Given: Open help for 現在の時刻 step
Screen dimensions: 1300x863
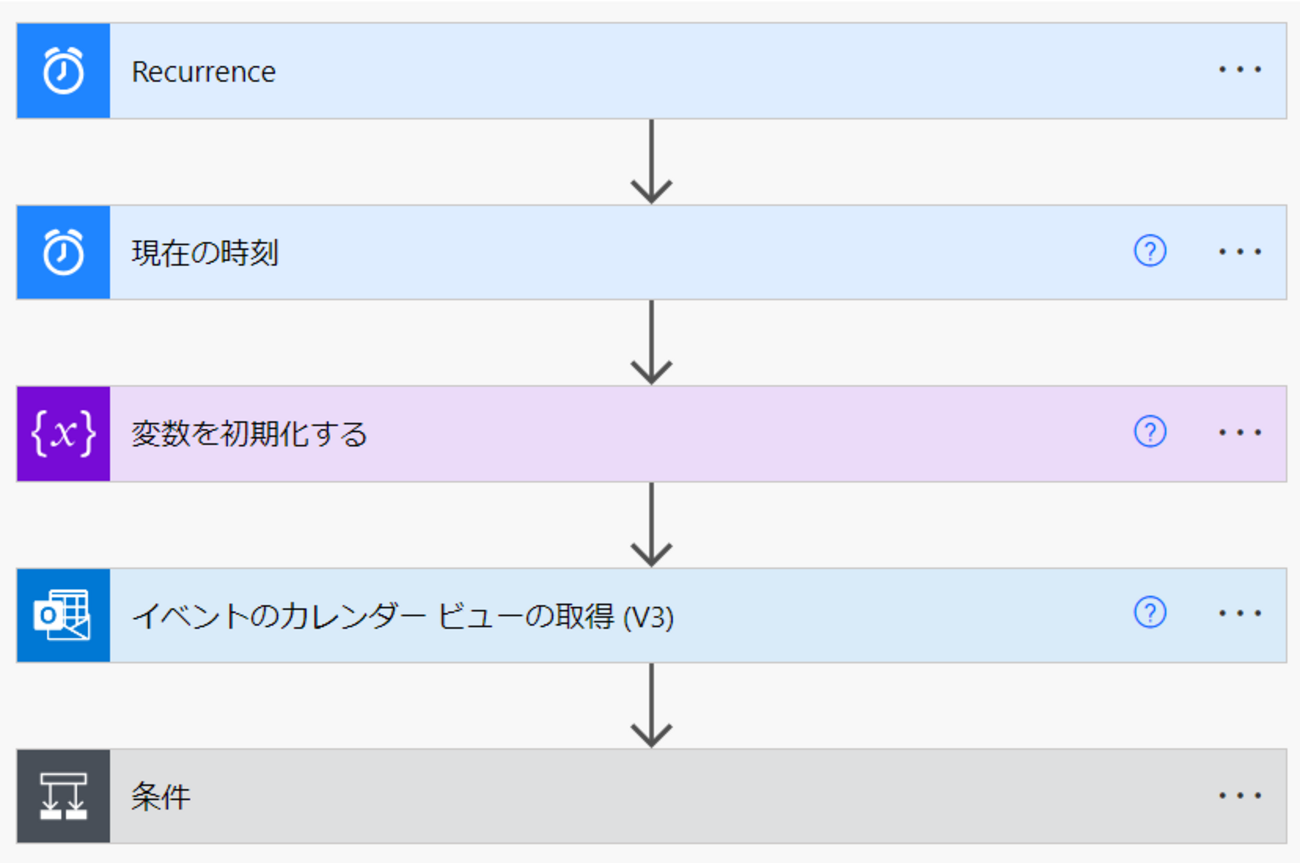Looking at the screenshot, I should click(x=1150, y=251).
